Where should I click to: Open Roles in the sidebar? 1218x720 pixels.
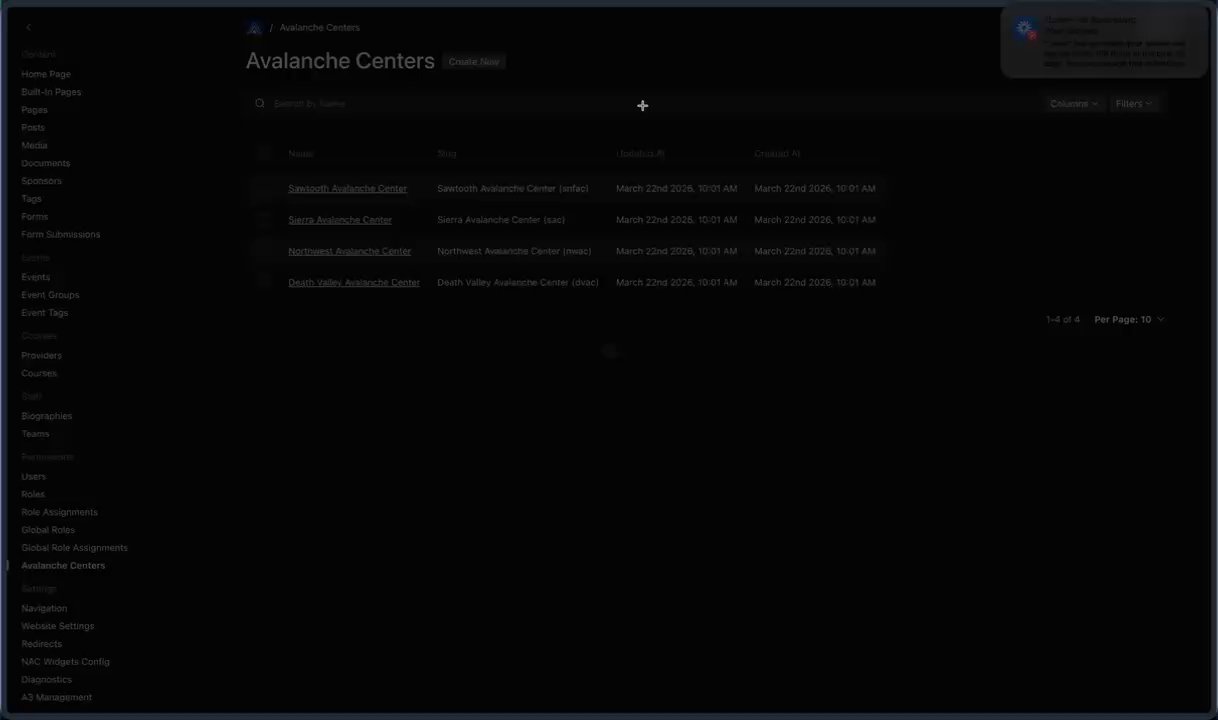(33, 495)
